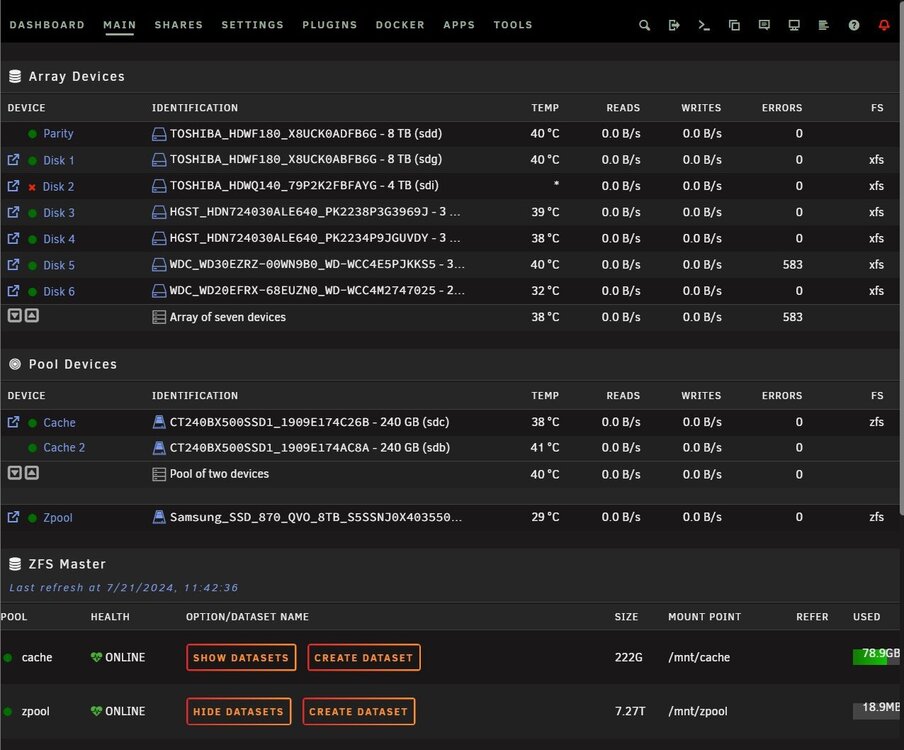Click the green status dot of Cache
The height and width of the screenshot is (750, 904).
(x=32, y=423)
